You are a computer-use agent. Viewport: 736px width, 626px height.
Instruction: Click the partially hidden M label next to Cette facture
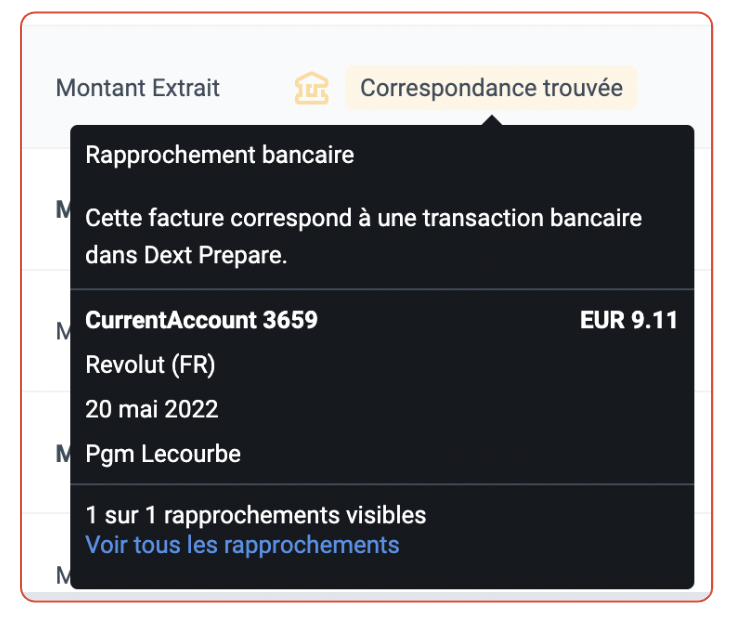63,209
